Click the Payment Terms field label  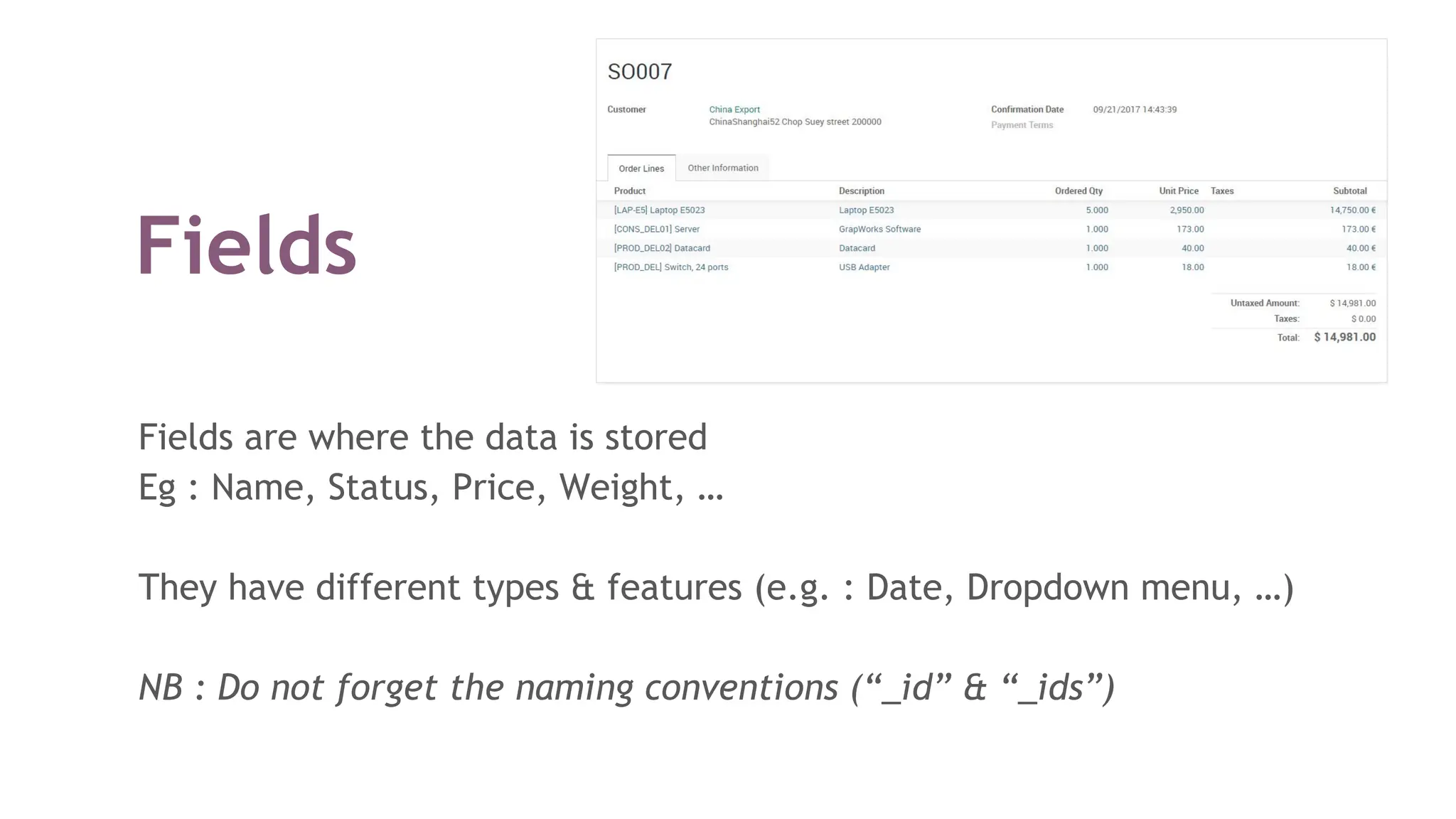click(1022, 125)
